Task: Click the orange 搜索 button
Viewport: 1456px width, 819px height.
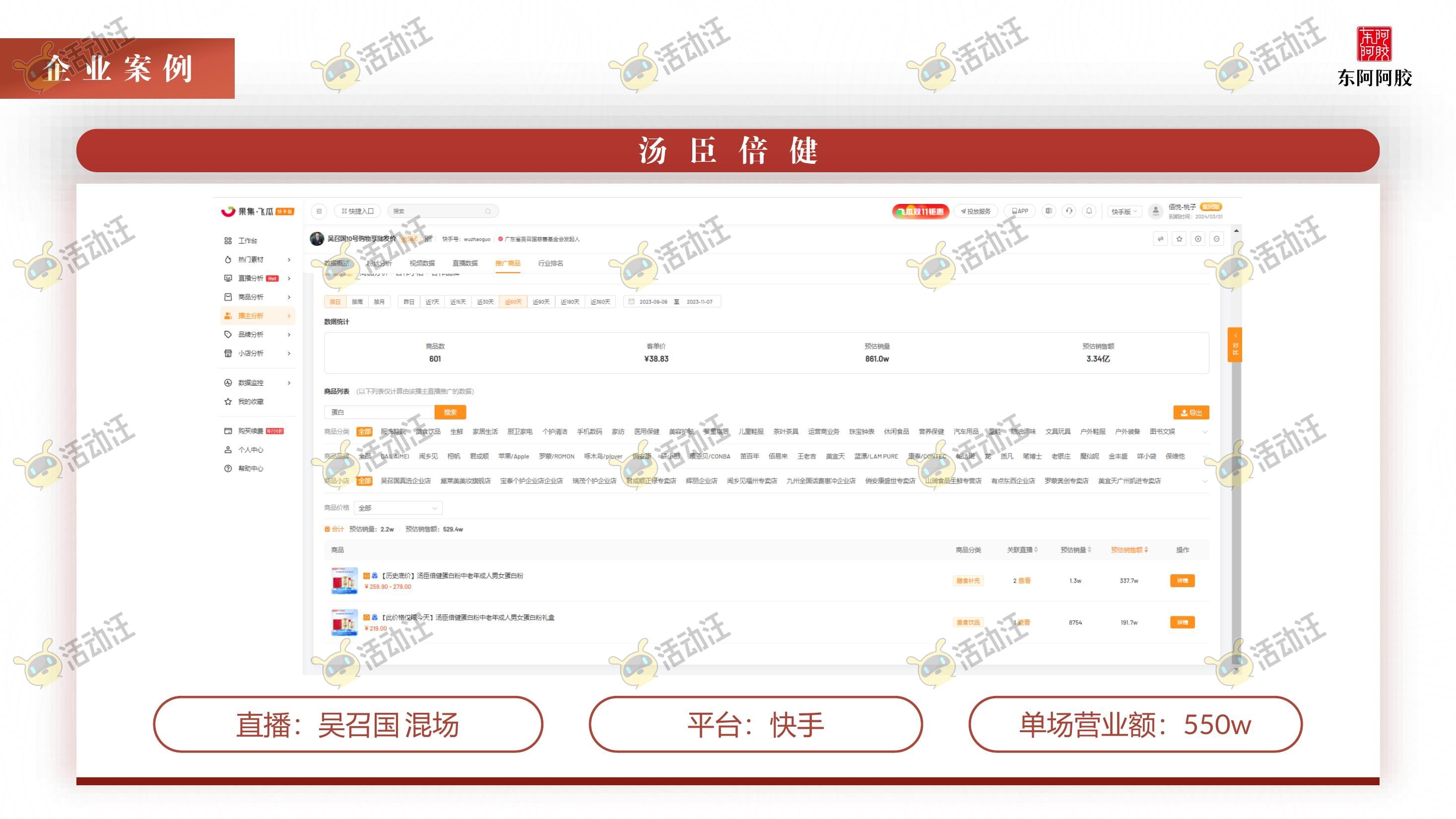Action: 450,412
